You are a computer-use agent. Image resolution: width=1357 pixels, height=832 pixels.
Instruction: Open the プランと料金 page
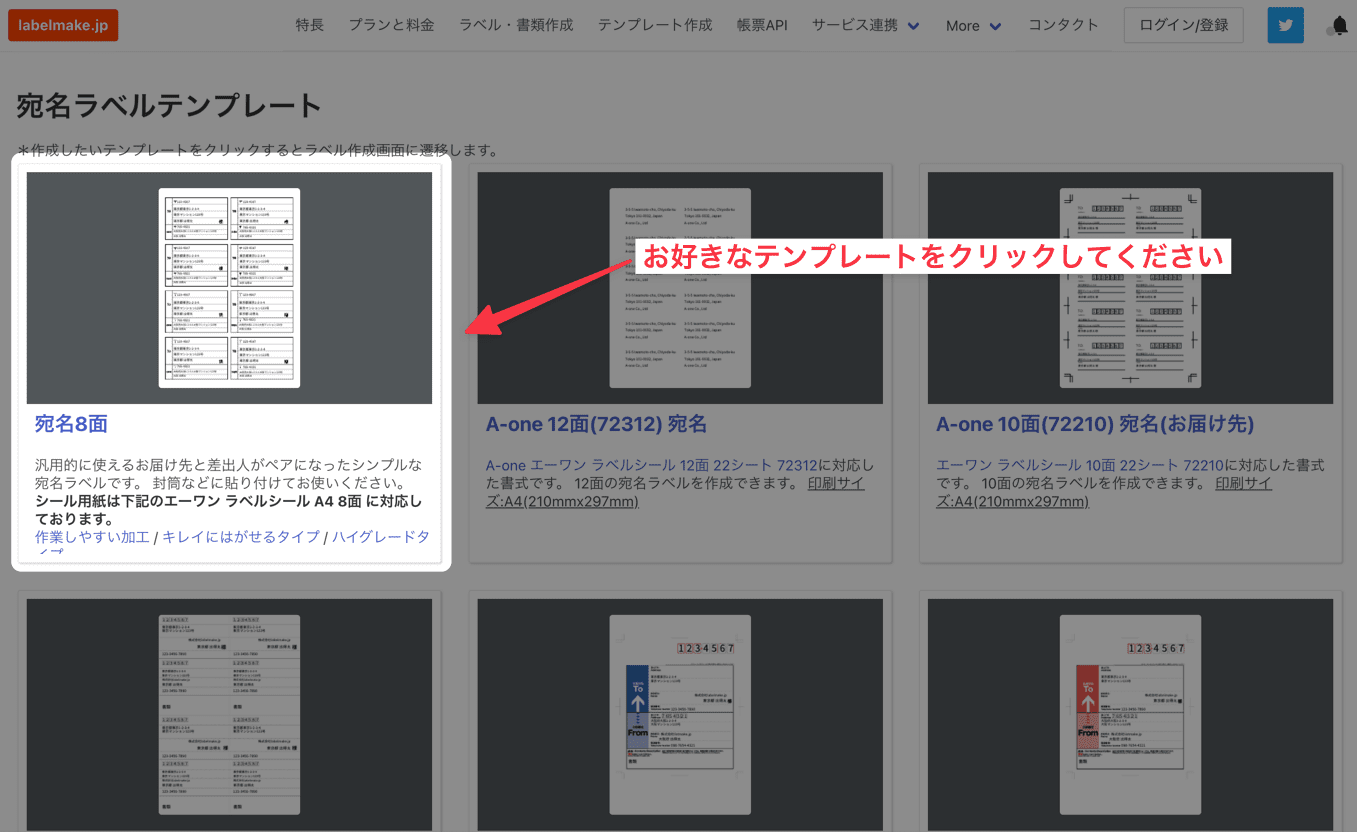[390, 25]
